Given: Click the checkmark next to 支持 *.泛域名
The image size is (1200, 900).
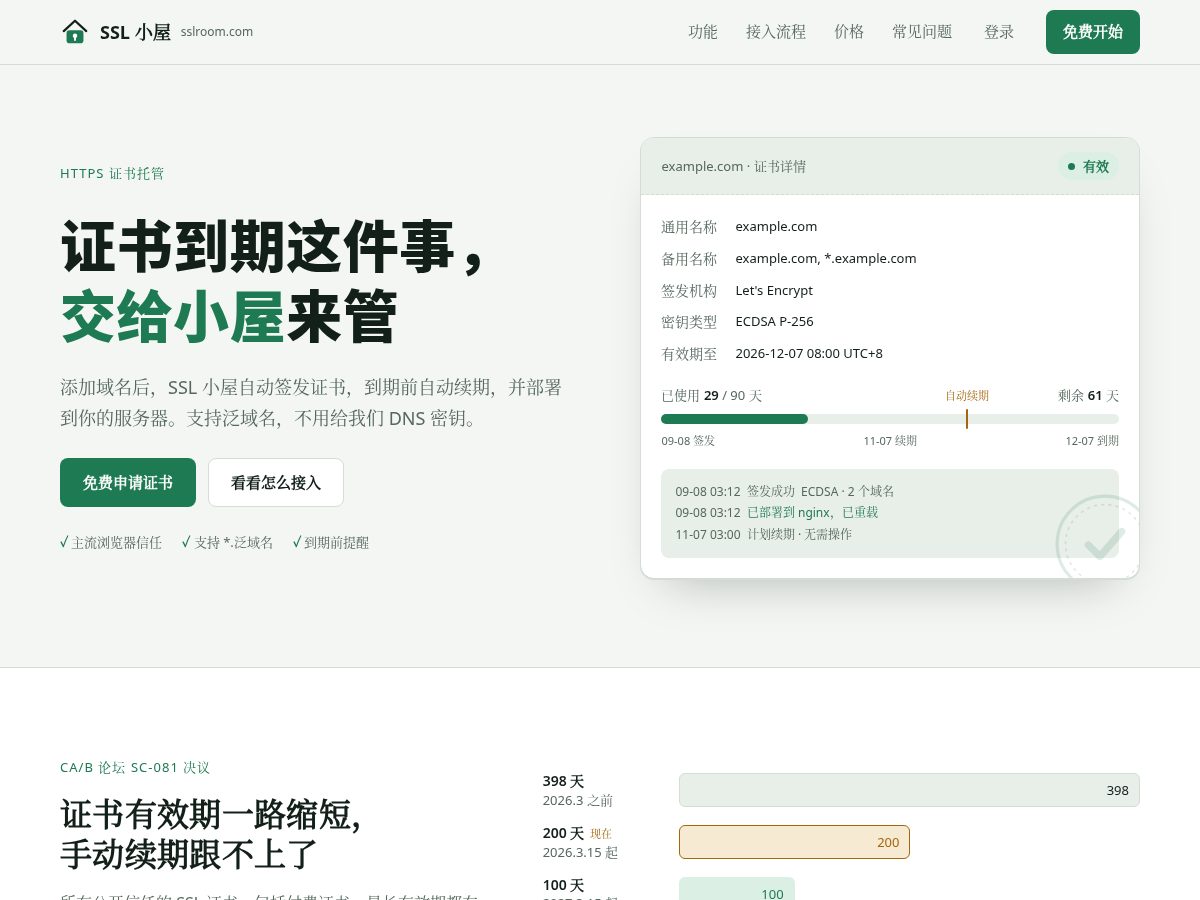Looking at the screenshot, I should pos(186,542).
